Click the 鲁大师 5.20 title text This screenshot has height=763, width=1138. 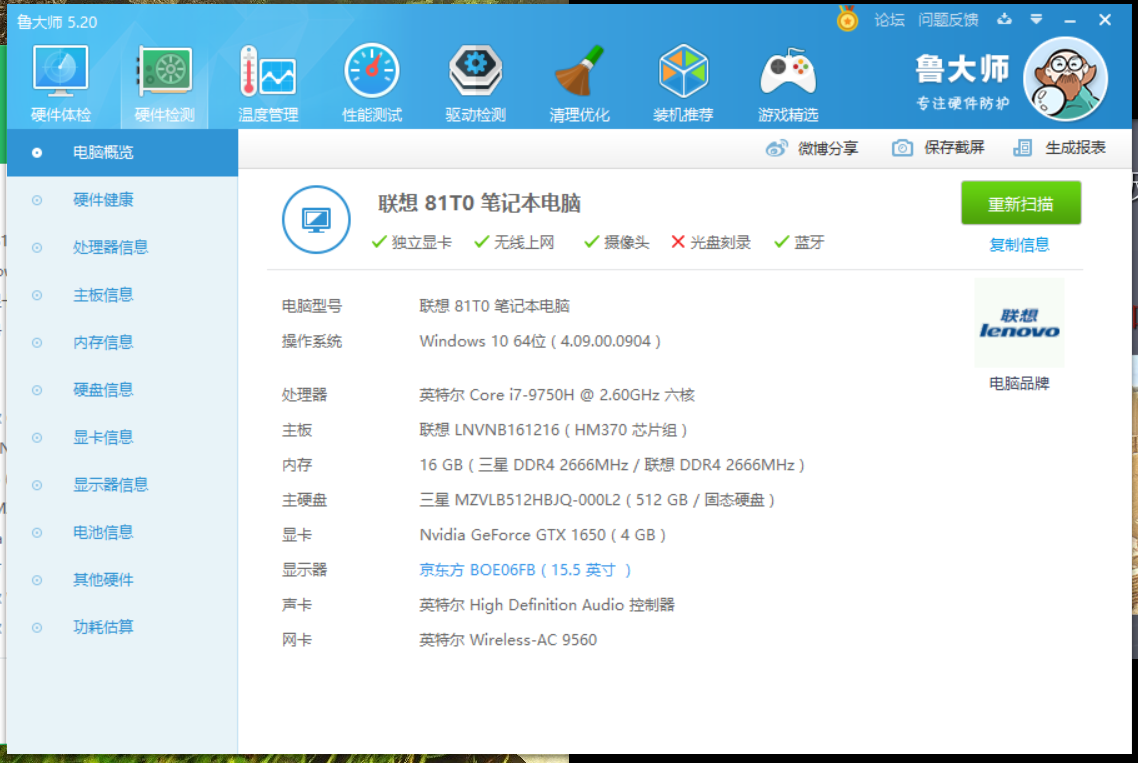click(57, 23)
